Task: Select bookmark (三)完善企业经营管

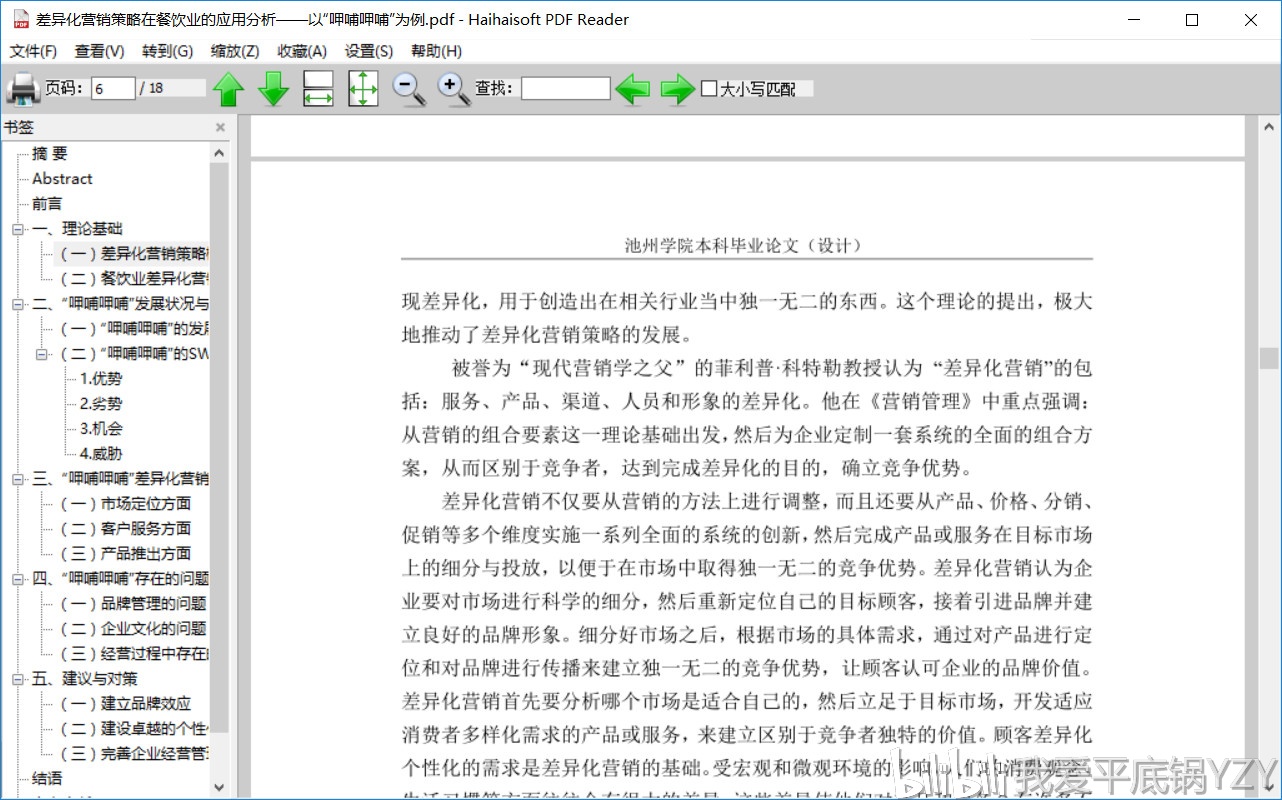Action: [134, 754]
